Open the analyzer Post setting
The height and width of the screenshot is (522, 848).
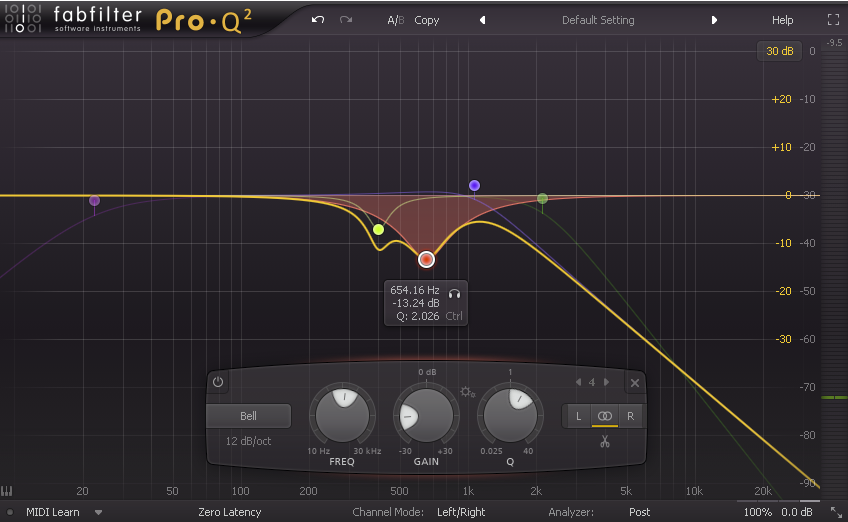[639, 512]
